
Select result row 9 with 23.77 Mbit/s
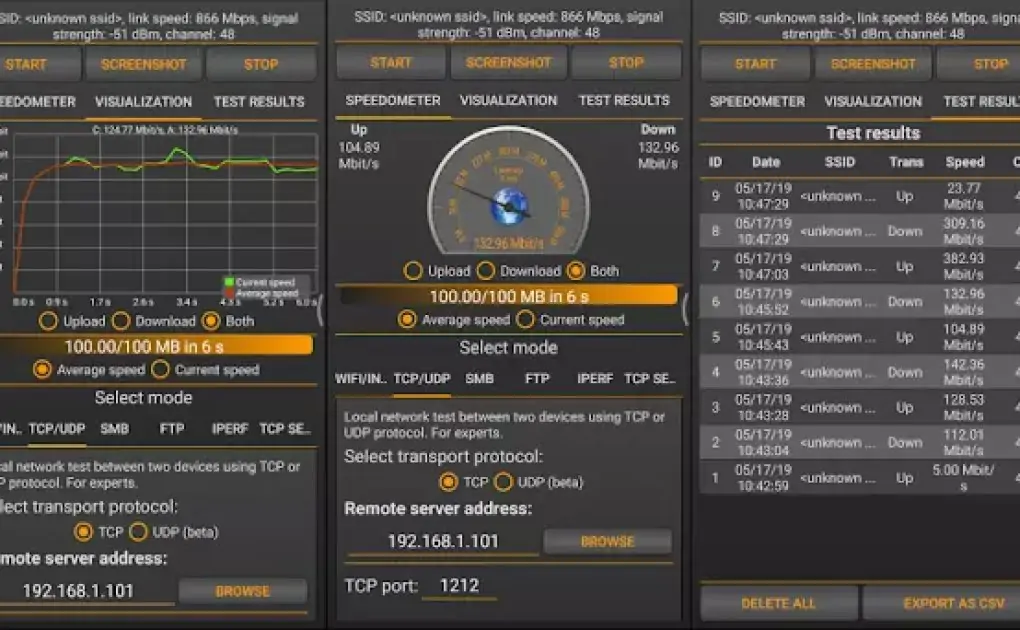(860, 196)
